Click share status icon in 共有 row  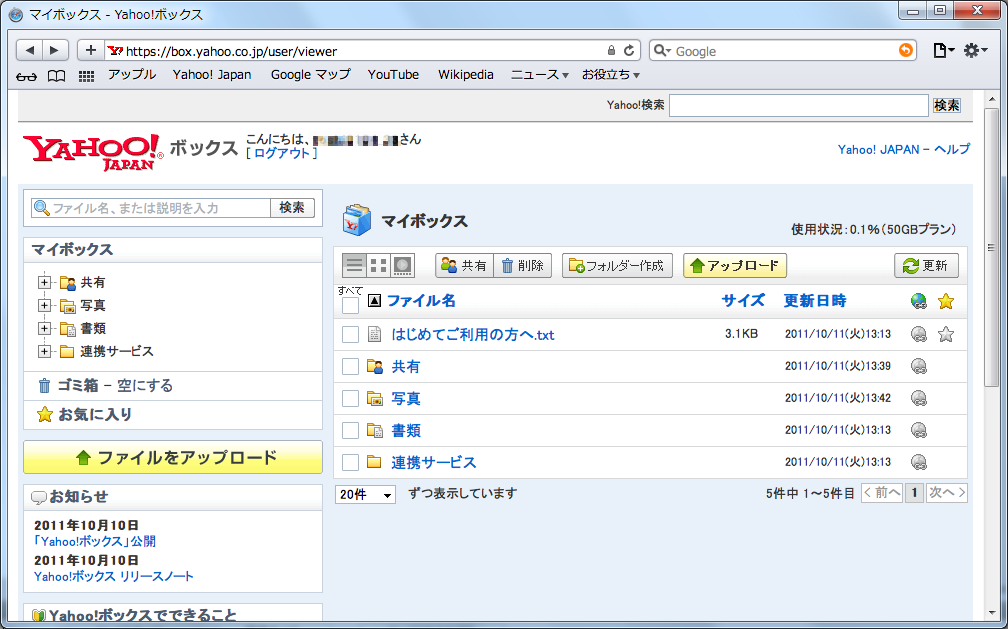point(919,366)
